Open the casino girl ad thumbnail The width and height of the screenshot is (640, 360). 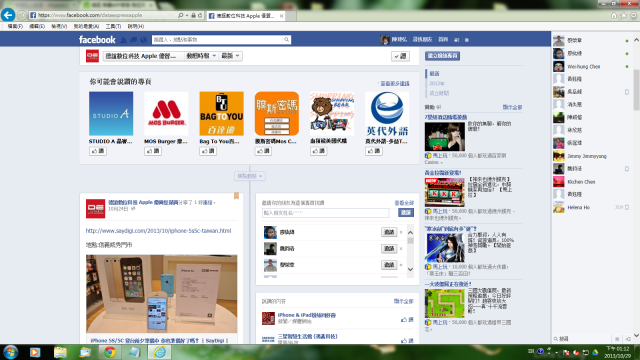pos(444,137)
